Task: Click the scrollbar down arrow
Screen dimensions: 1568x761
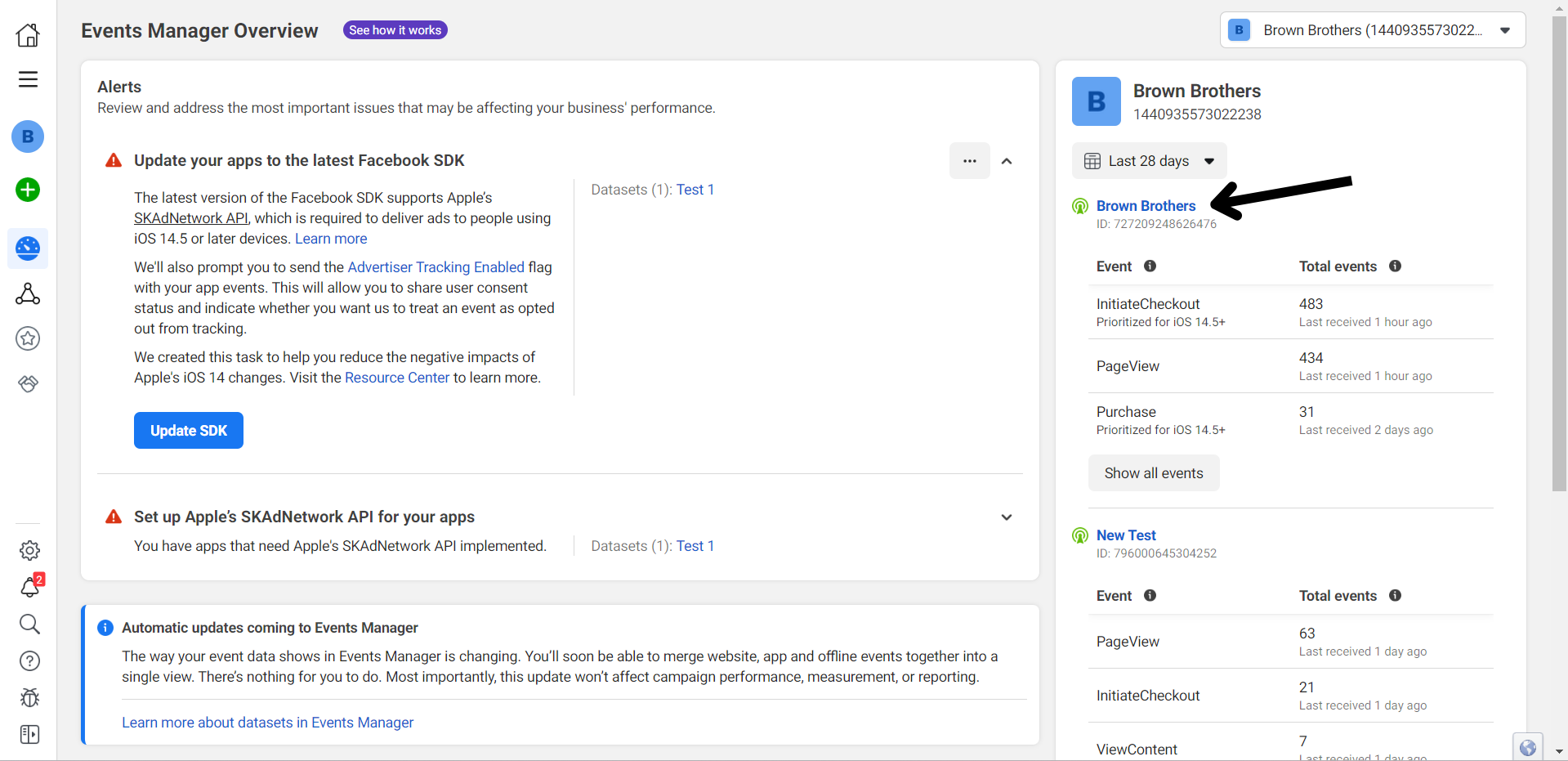Action: coord(1559,751)
